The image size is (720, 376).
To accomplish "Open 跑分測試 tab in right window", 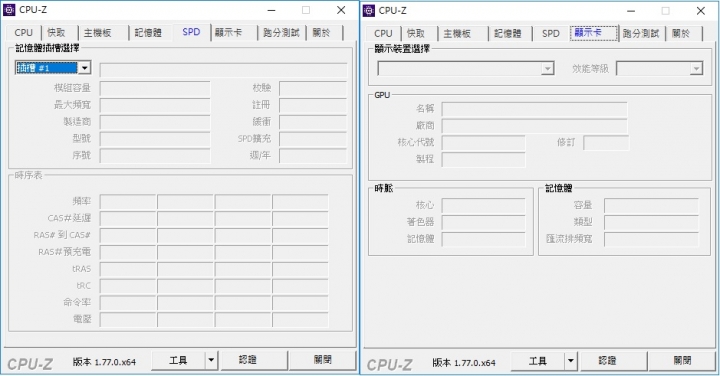I will coord(641,34).
